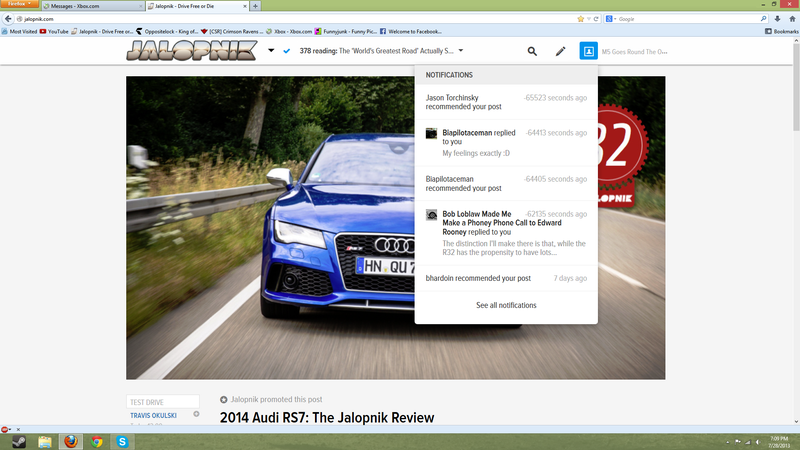The height and width of the screenshot is (450, 800).
Task: Close the add-on bar with the x
Action: tap(18, 429)
